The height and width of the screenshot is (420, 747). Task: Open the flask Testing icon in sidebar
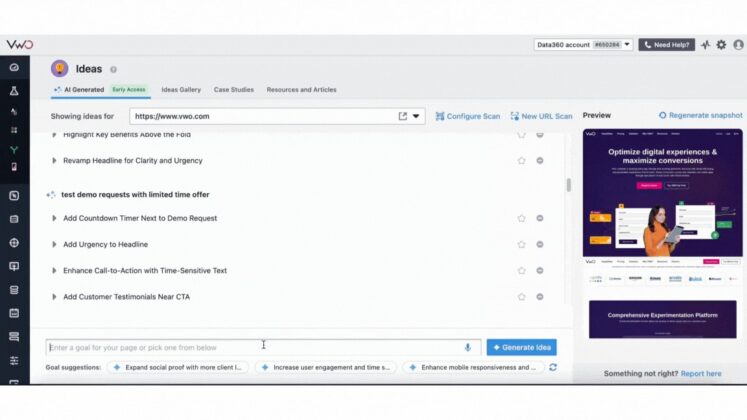coord(14,90)
